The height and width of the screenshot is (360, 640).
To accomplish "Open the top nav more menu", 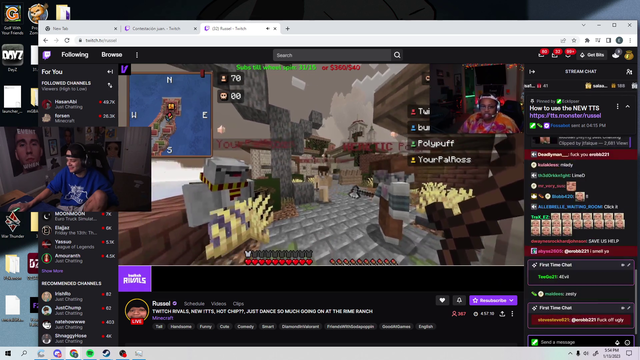I will point(137,55).
